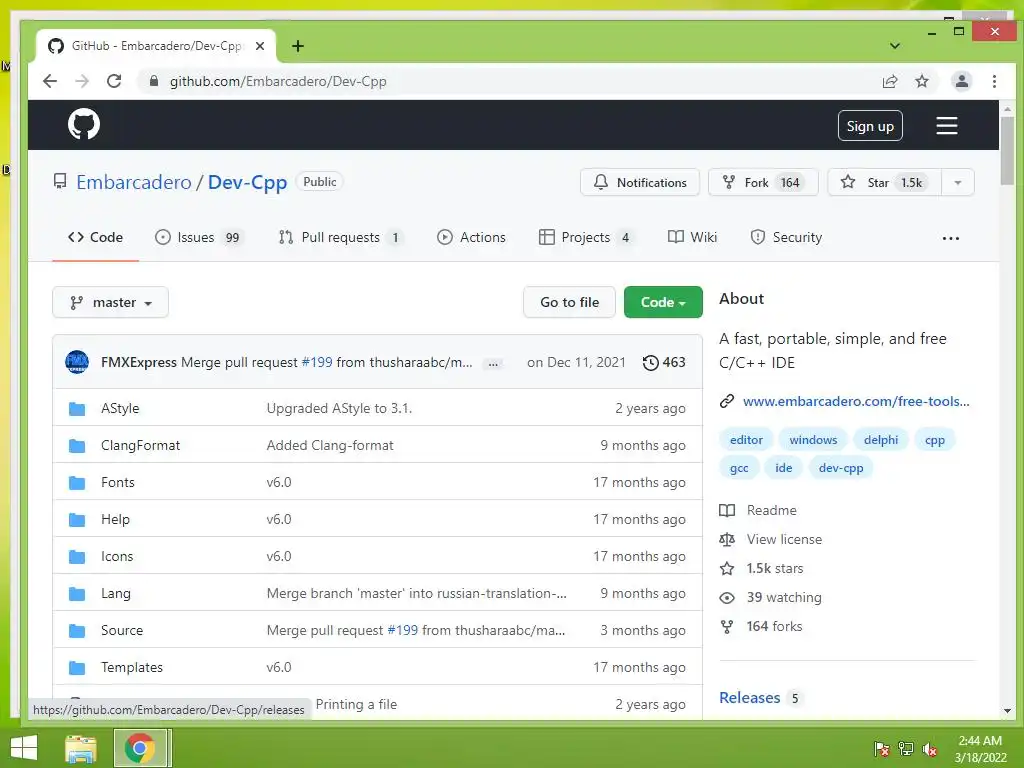Image resolution: width=1024 pixels, height=768 pixels.
Task: Select the editor topic tag
Action: click(x=746, y=440)
